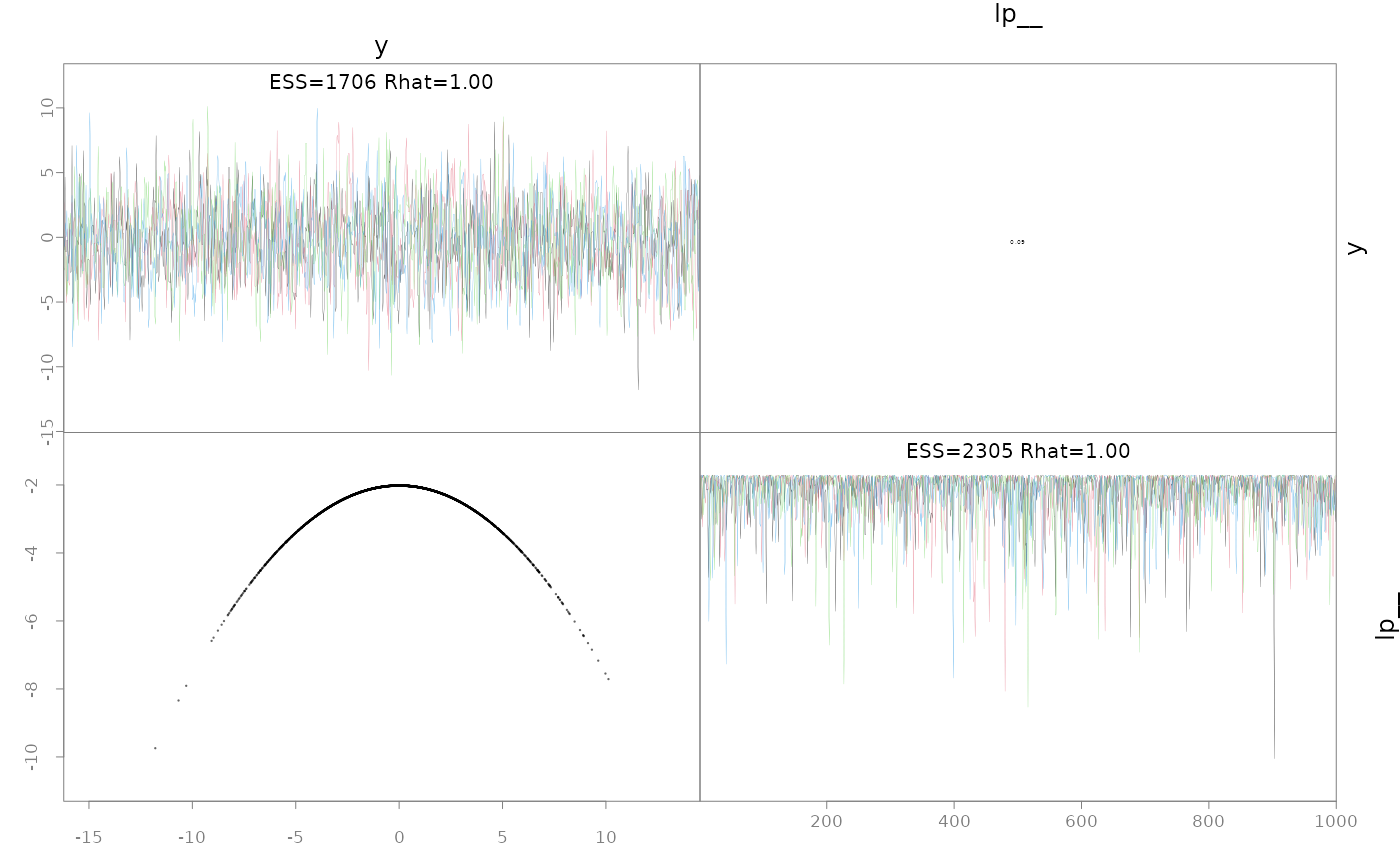Image resolution: width=1400 pixels, height=865 pixels.
Task: Click the noisy time series in the top-left panel
Action: pyautogui.click(x=380, y=240)
